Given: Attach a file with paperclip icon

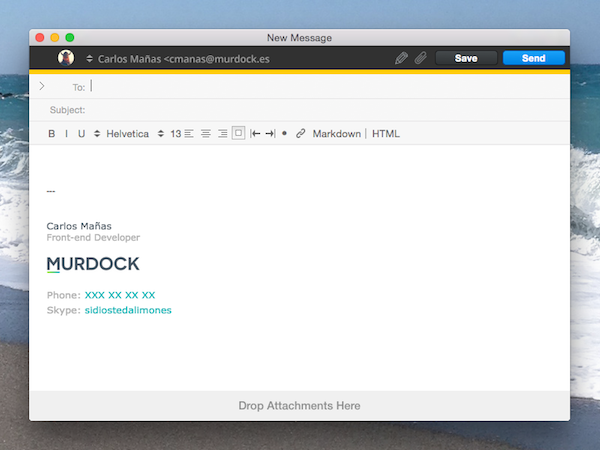Looking at the screenshot, I should (421, 58).
